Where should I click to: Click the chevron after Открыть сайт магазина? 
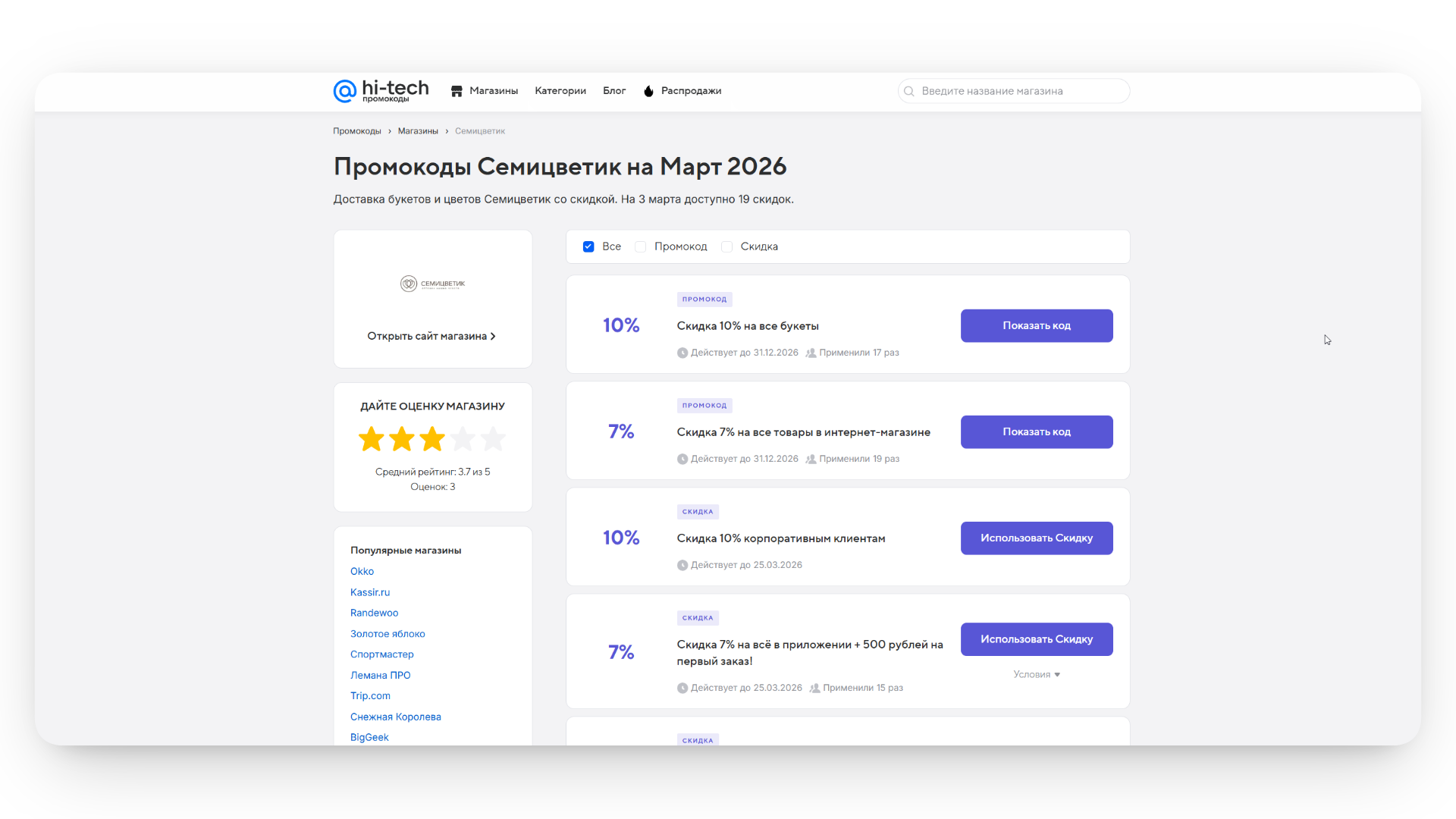click(x=493, y=335)
